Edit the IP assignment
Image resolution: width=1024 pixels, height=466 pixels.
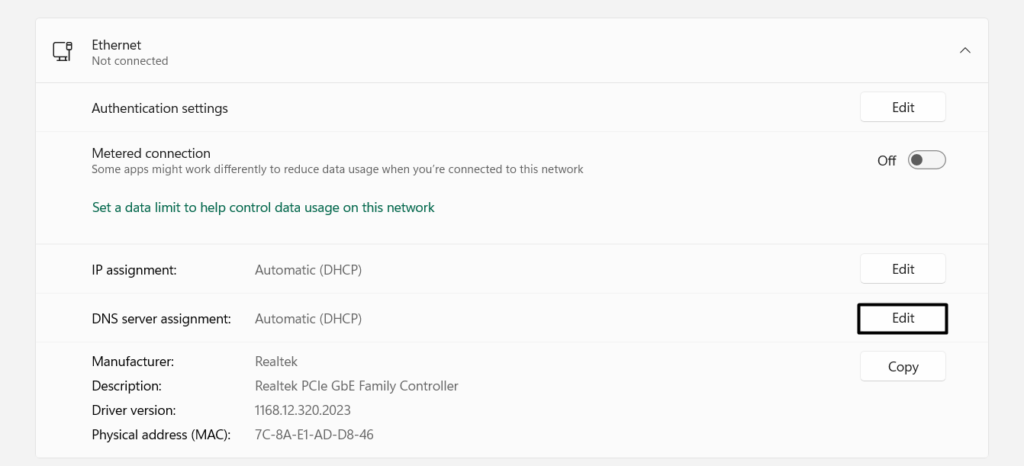(x=902, y=269)
